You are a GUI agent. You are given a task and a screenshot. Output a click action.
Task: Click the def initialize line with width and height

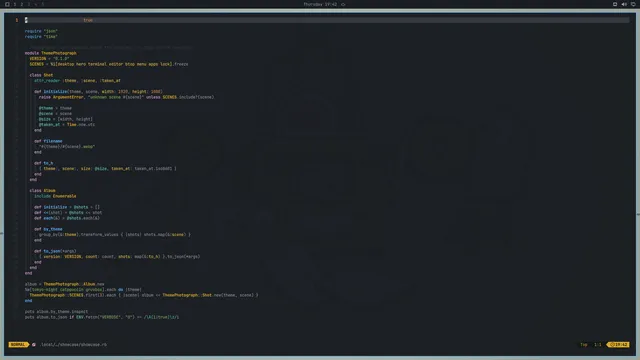click(x=98, y=91)
